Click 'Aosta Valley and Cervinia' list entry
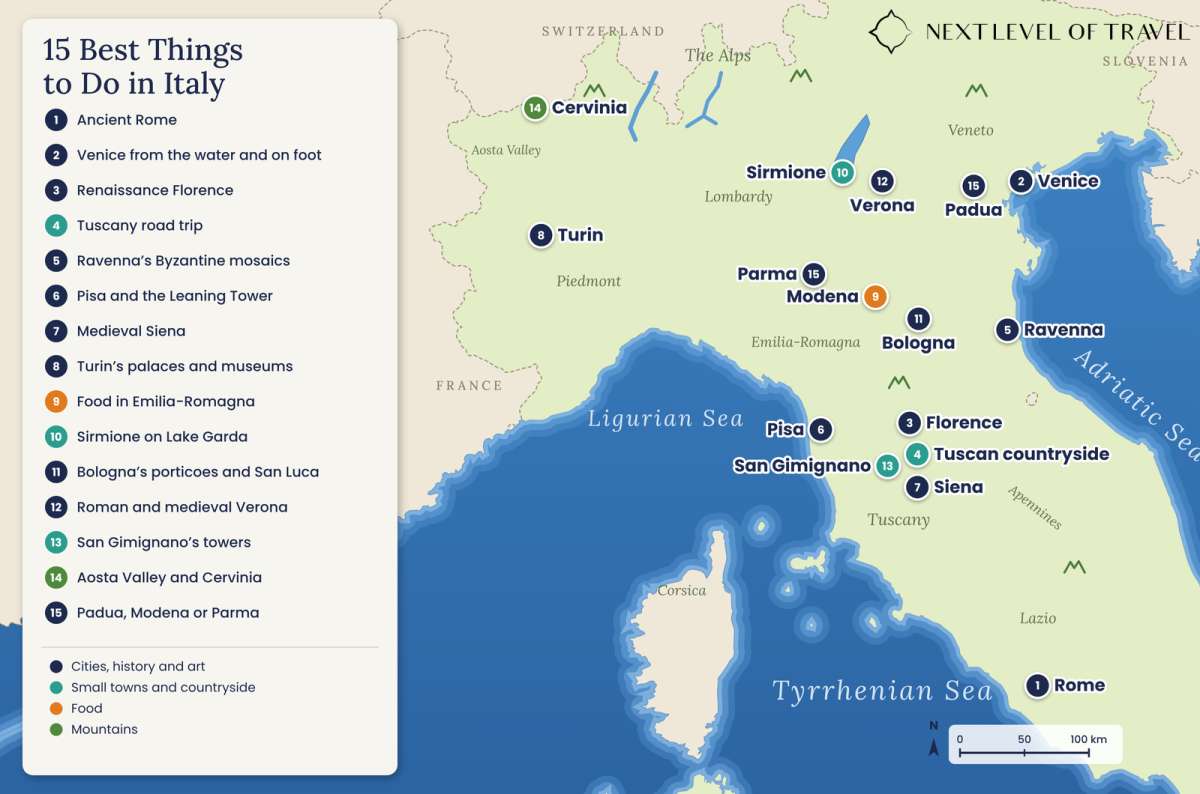This screenshot has width=1200, height=794. pos(169,577)
